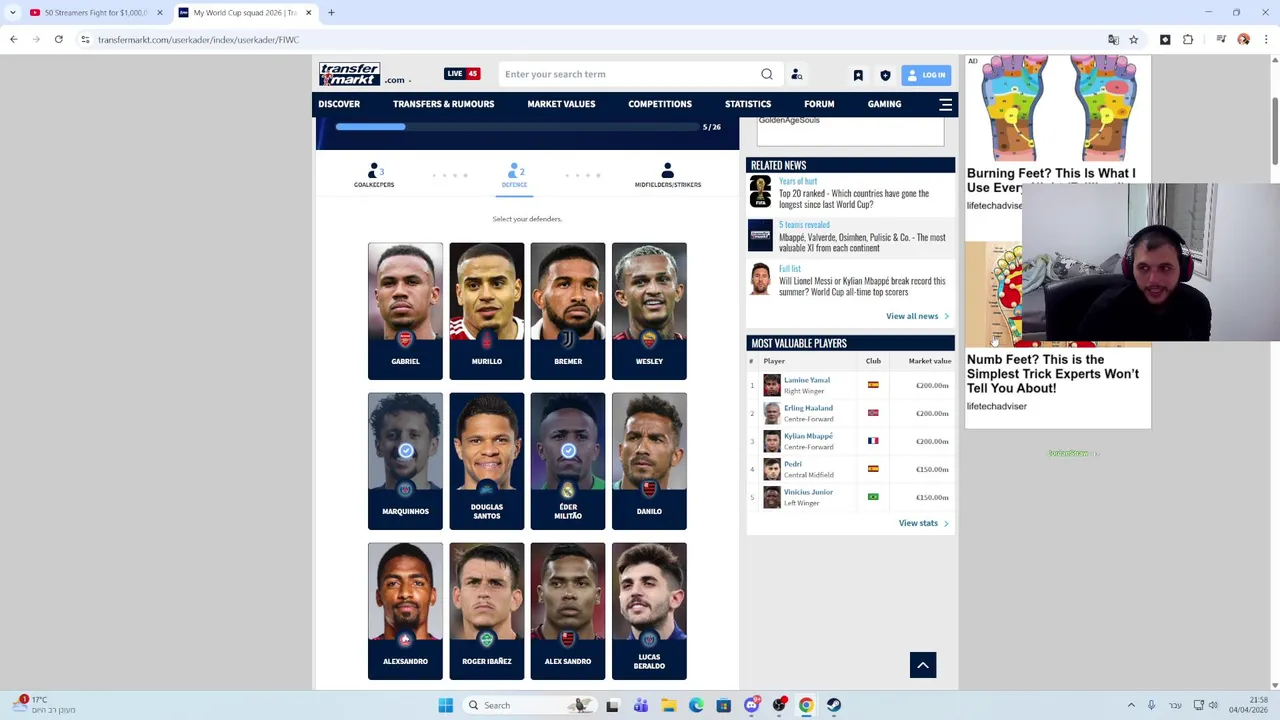Click the search magnifier icon
1280x720 pixels.
pyautogui.click(x=767, y=74)
